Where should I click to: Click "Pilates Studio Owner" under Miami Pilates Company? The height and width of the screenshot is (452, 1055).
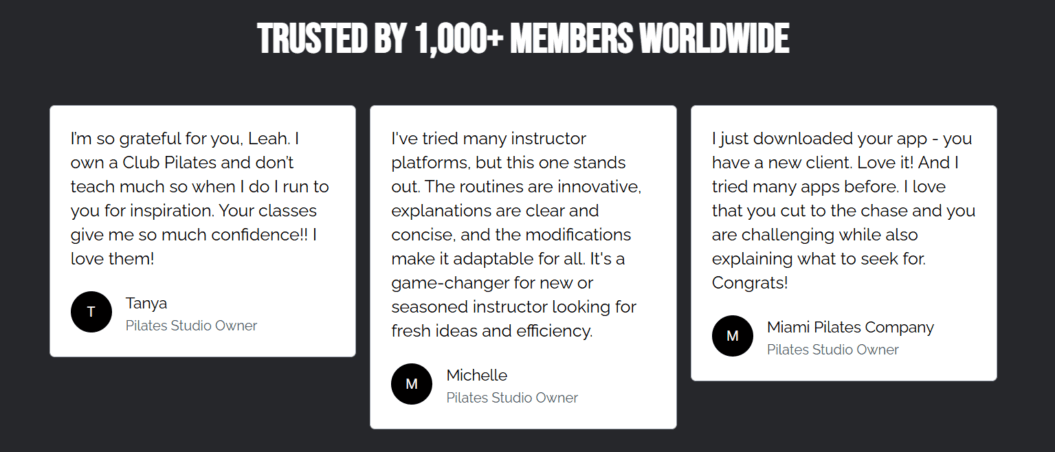[x=833, y=350]
